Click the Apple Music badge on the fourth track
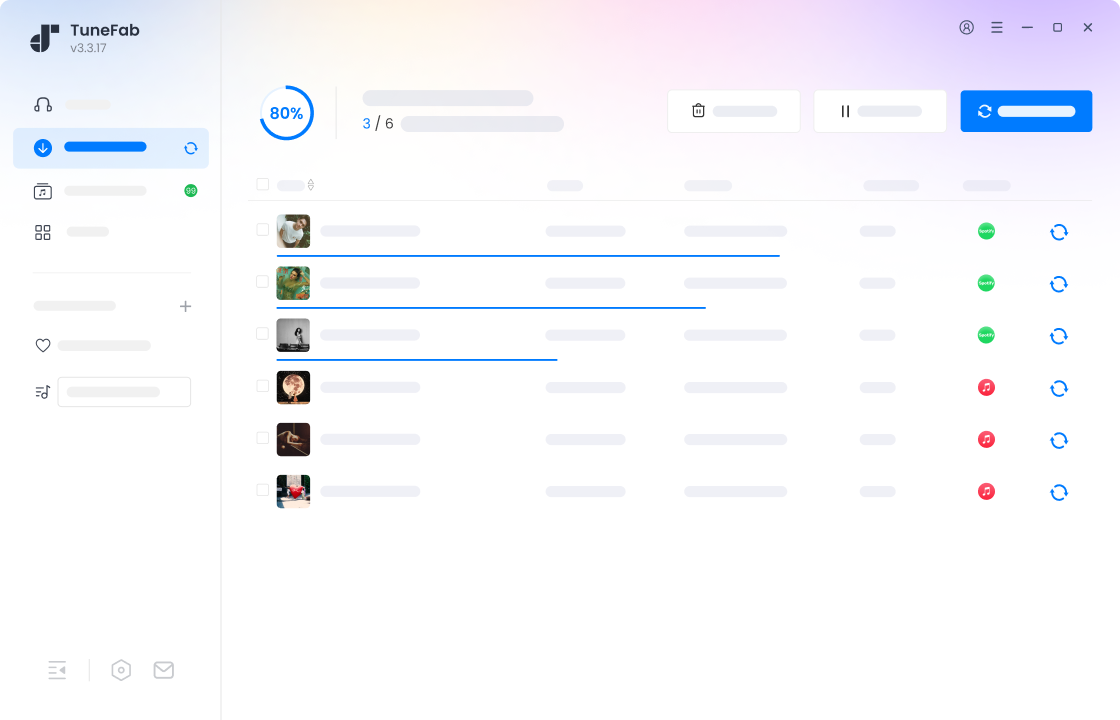The image size is (1120, 720). 986,387
